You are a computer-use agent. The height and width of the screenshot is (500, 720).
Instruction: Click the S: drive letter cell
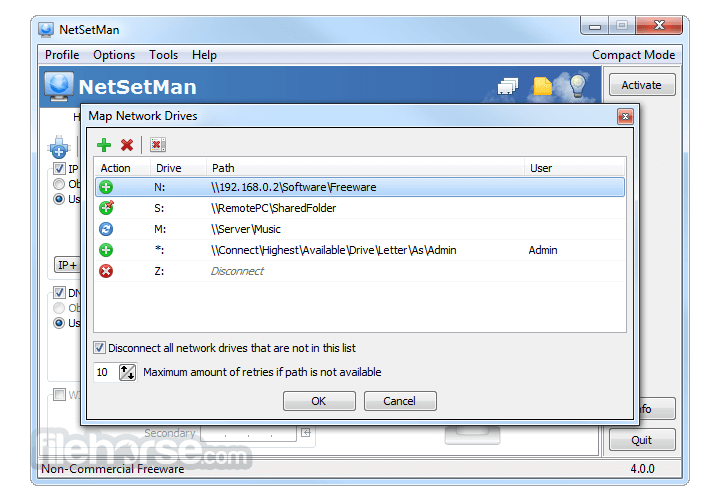click(159, 208)
